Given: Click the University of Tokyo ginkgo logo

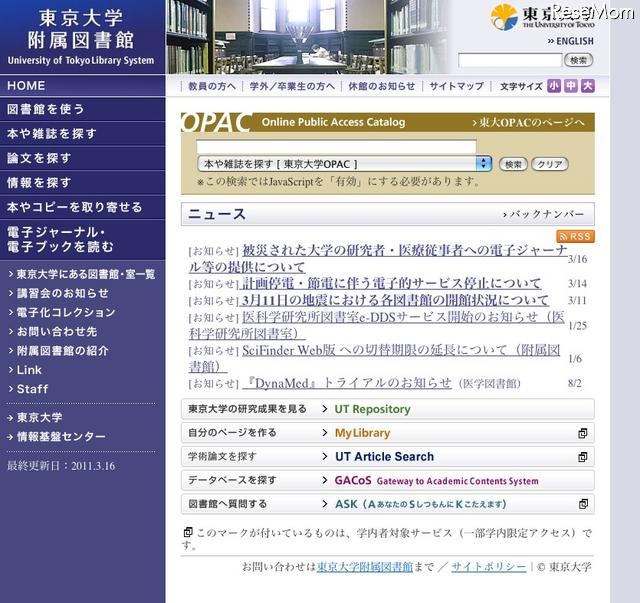Looking at the screenshot, I should pyautogui.click(x=504, y=17).
